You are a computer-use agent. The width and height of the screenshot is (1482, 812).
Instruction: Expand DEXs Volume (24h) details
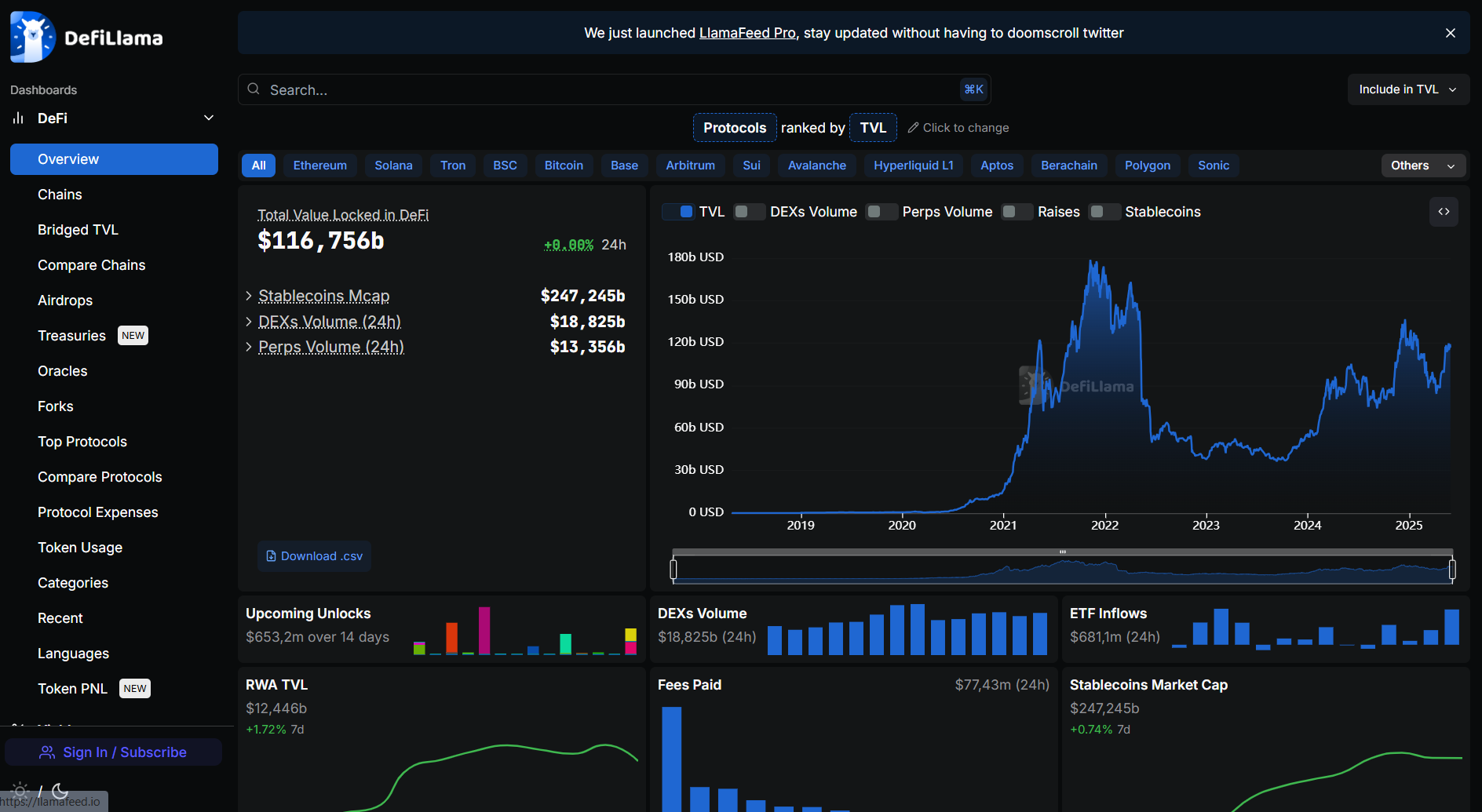pos(249,322)
